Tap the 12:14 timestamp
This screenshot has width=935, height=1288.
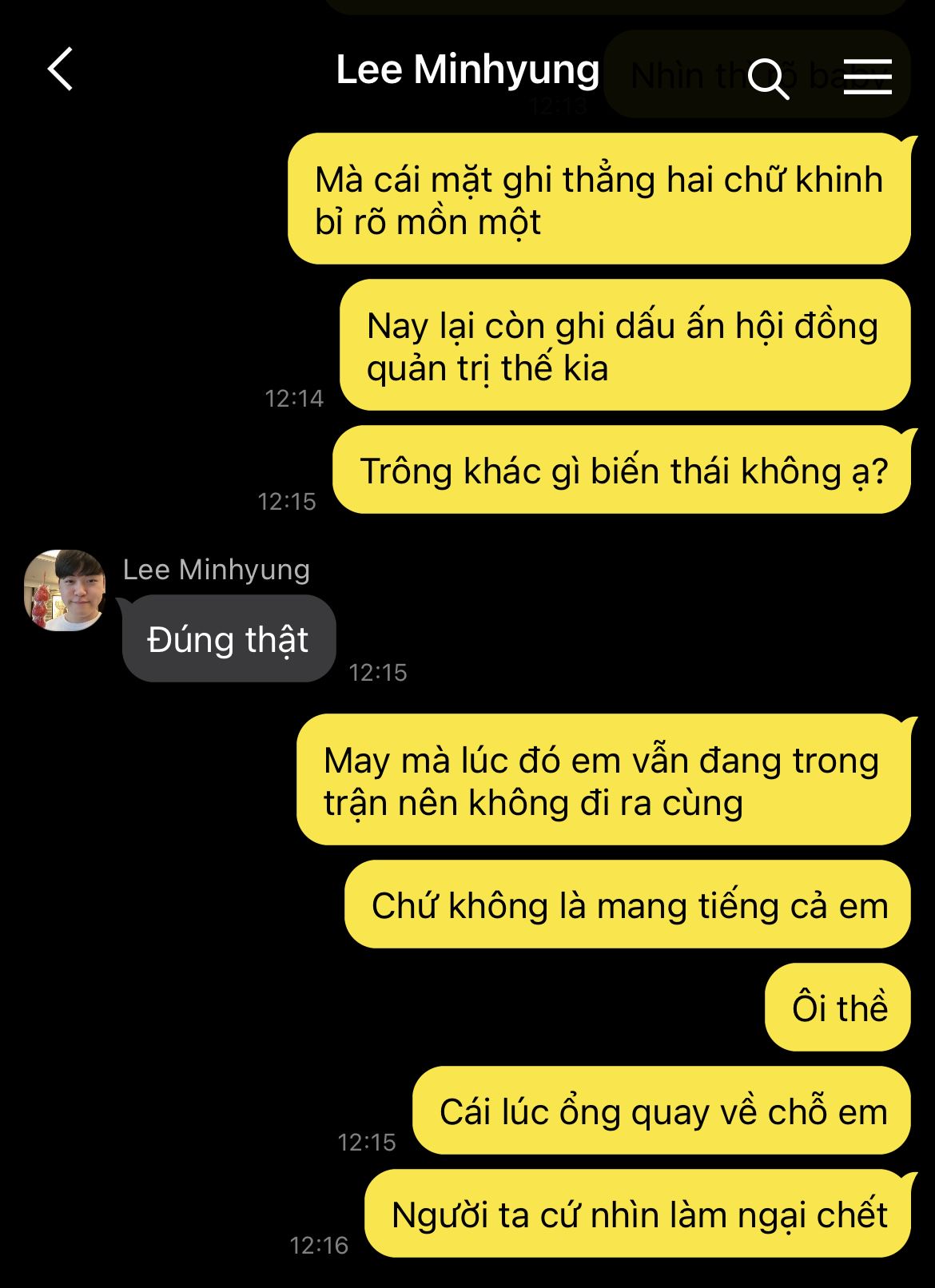tap(294, 398)
